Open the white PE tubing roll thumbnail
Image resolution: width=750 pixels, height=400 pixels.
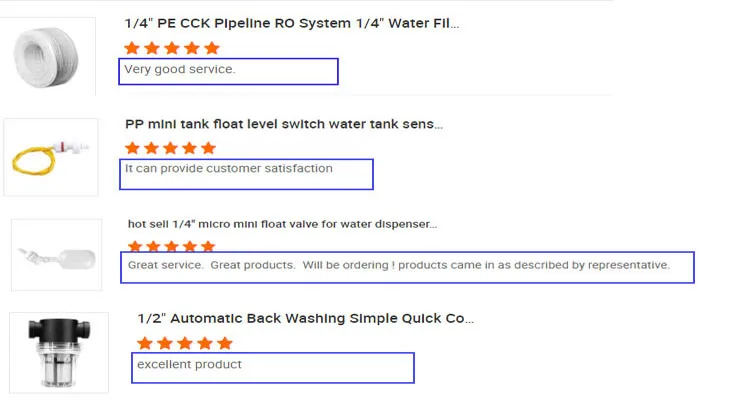[55, 58]
